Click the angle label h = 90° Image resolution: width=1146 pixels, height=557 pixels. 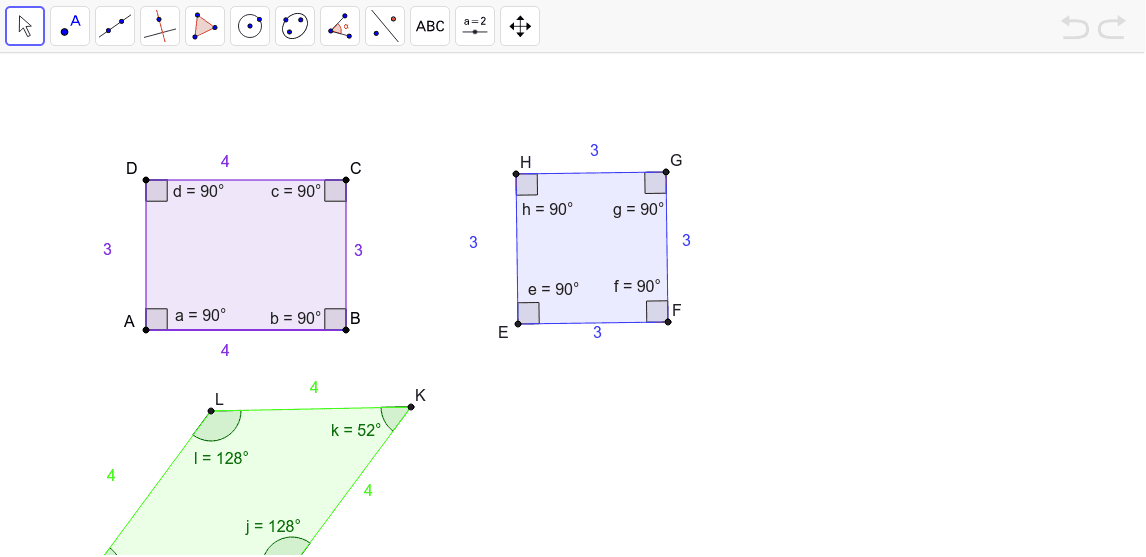click(547, 209)
